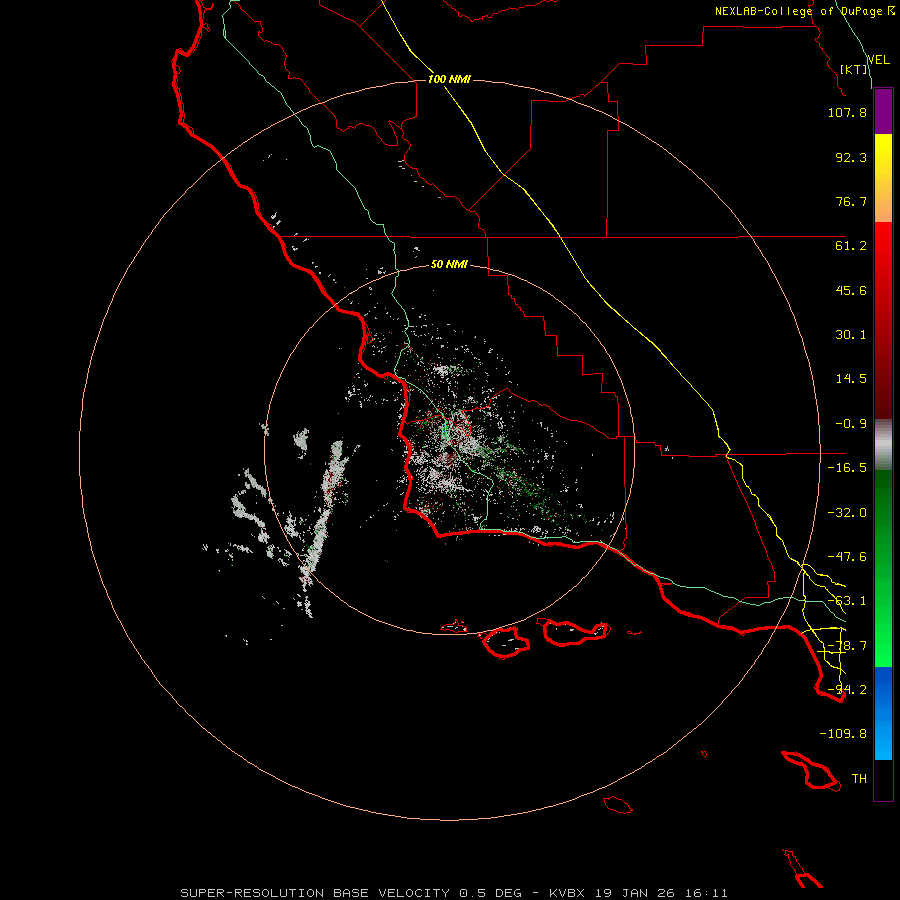Click the purple segment of the velocity color bar
This screenshot has height=900, width=900.
pyautogui.click(x=883, y=112)
